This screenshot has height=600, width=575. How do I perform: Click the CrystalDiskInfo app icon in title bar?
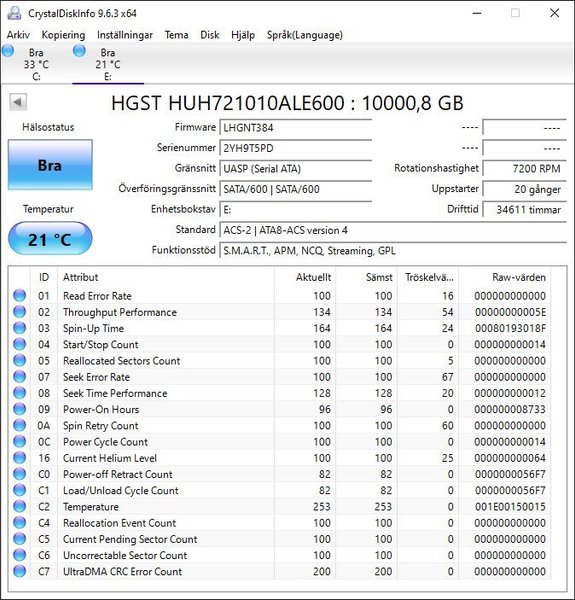(x=15, y=13)
